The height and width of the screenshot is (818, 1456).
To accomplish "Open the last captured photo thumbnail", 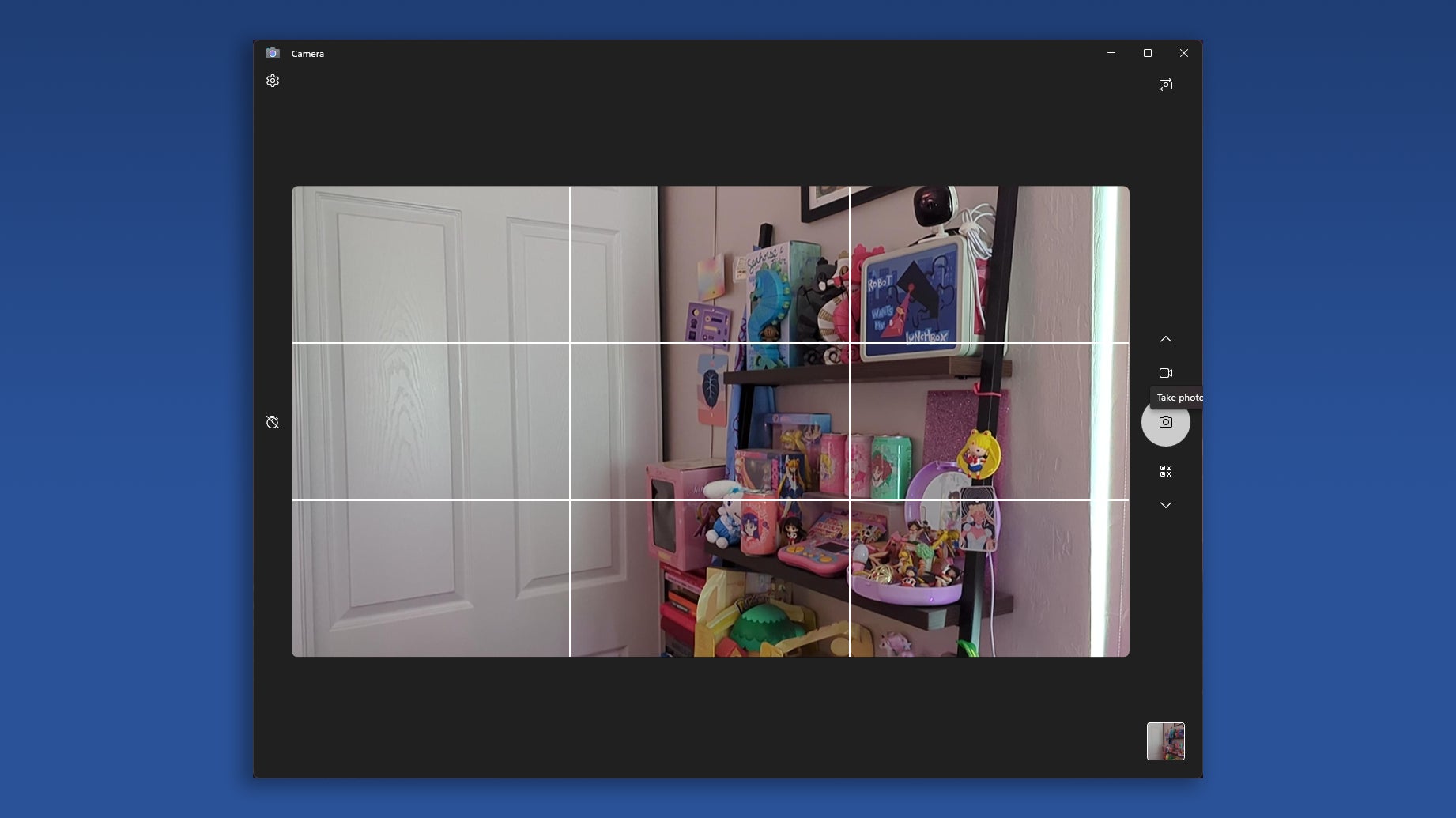I will coord(1165,741).
